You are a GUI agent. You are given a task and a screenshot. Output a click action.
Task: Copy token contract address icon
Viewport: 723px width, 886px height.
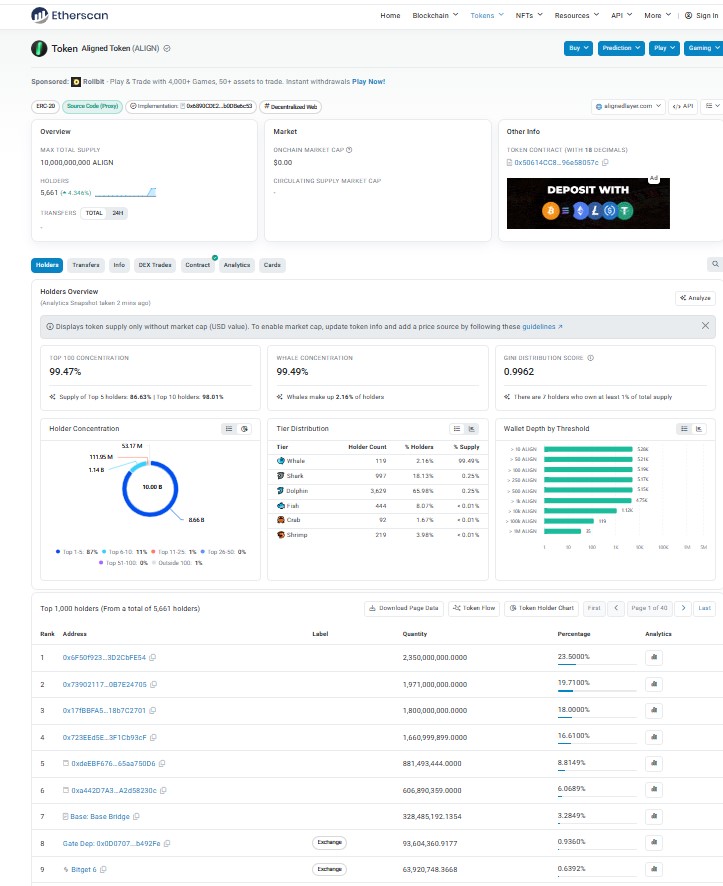[605, 163]
